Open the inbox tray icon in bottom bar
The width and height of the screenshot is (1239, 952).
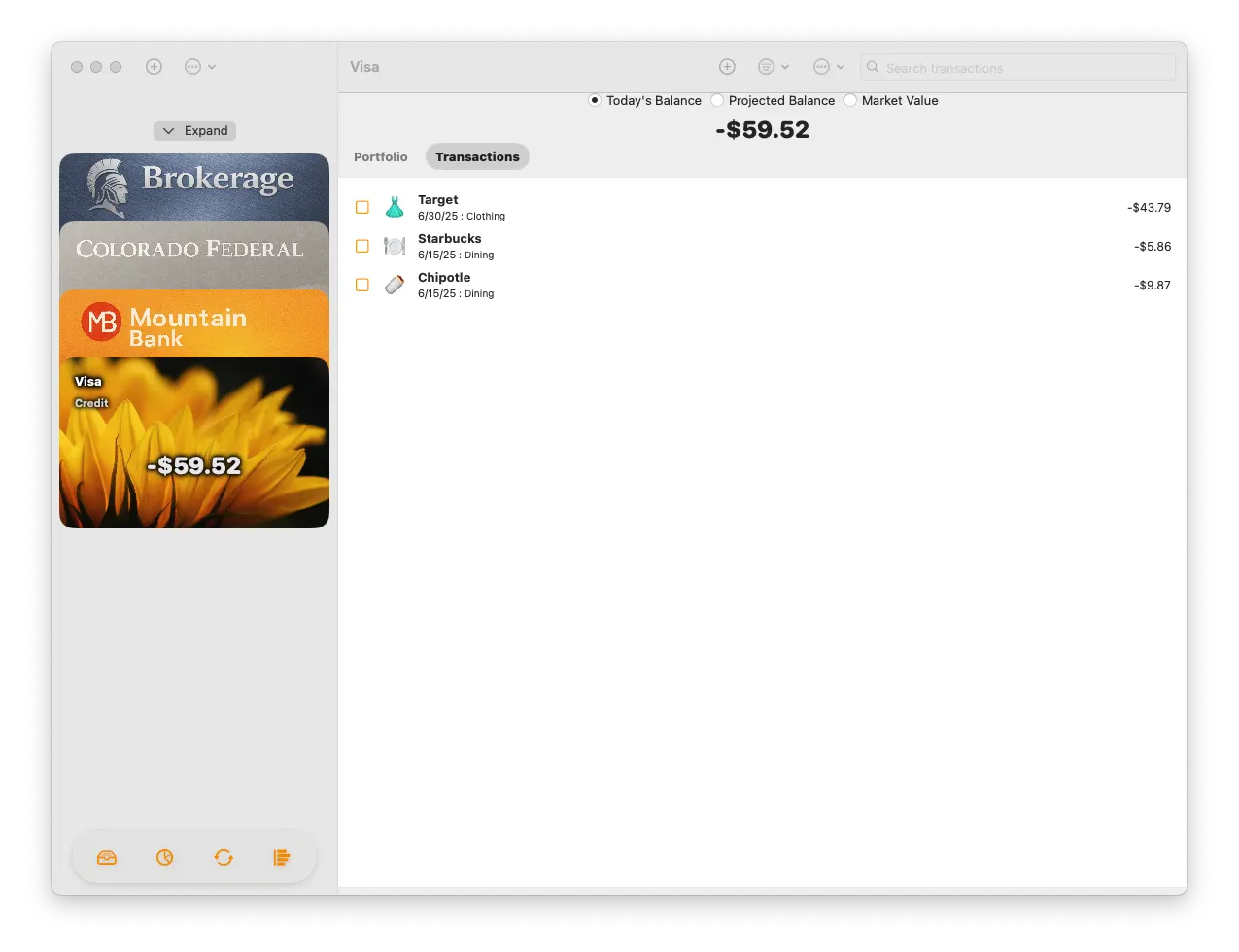coord(107,857)
